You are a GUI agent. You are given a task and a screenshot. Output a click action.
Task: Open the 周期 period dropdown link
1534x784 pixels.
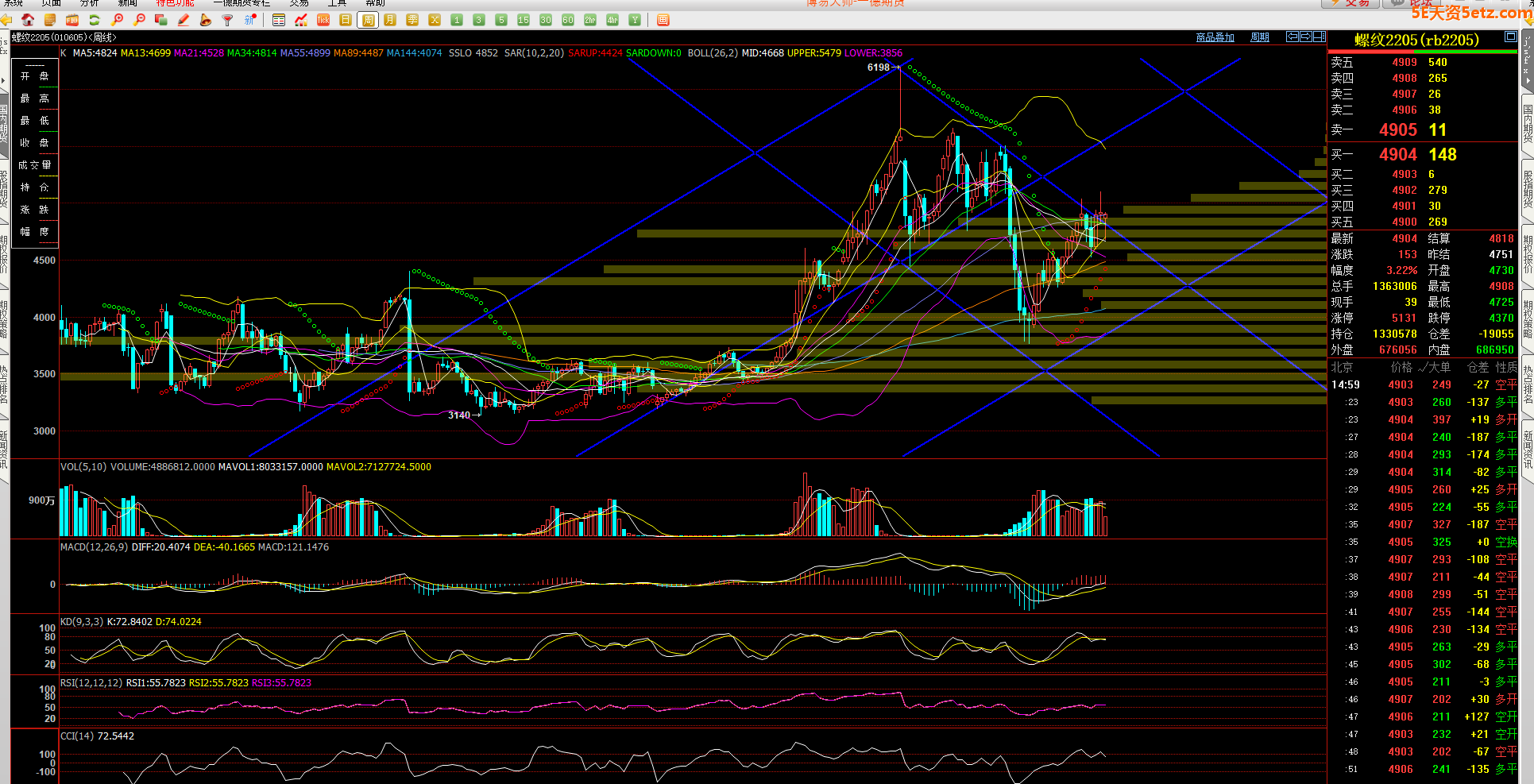[1259, 37]
